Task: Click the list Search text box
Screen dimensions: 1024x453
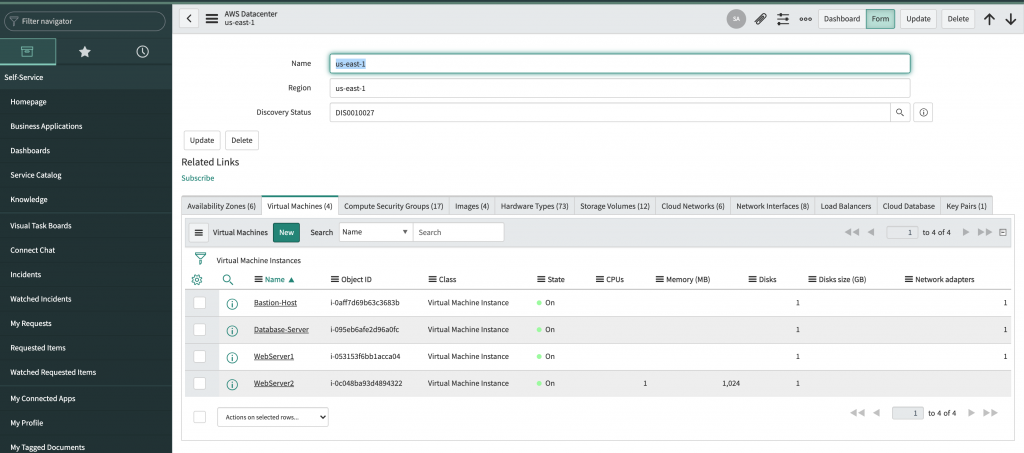Action: [458, 232]
